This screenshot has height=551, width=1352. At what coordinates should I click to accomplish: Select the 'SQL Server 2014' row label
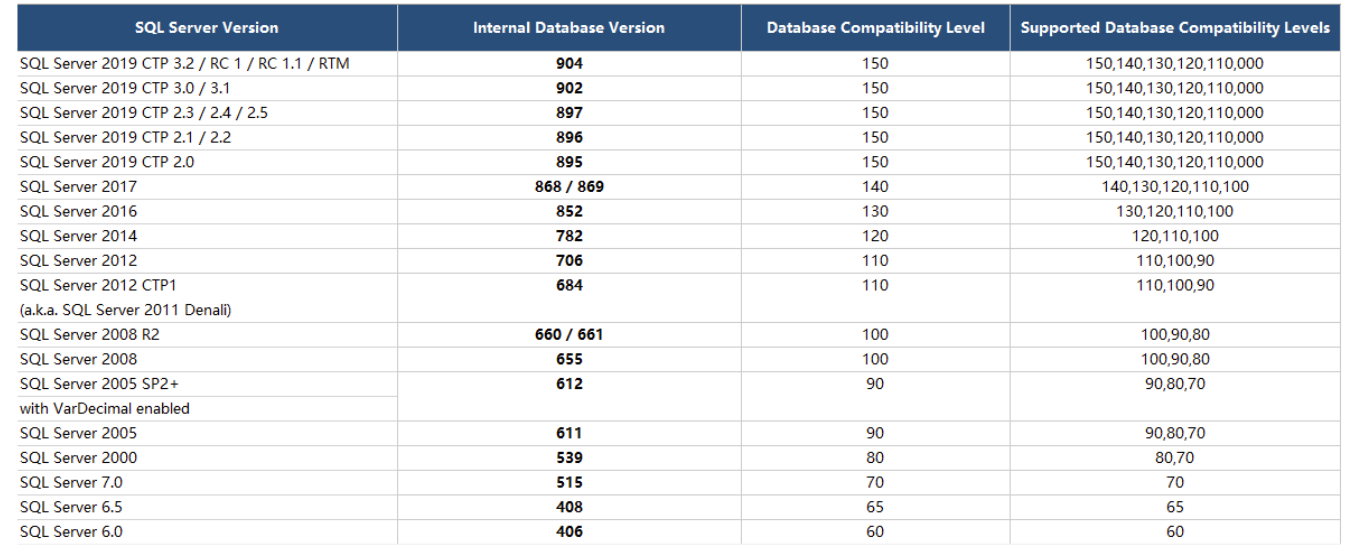78,236
